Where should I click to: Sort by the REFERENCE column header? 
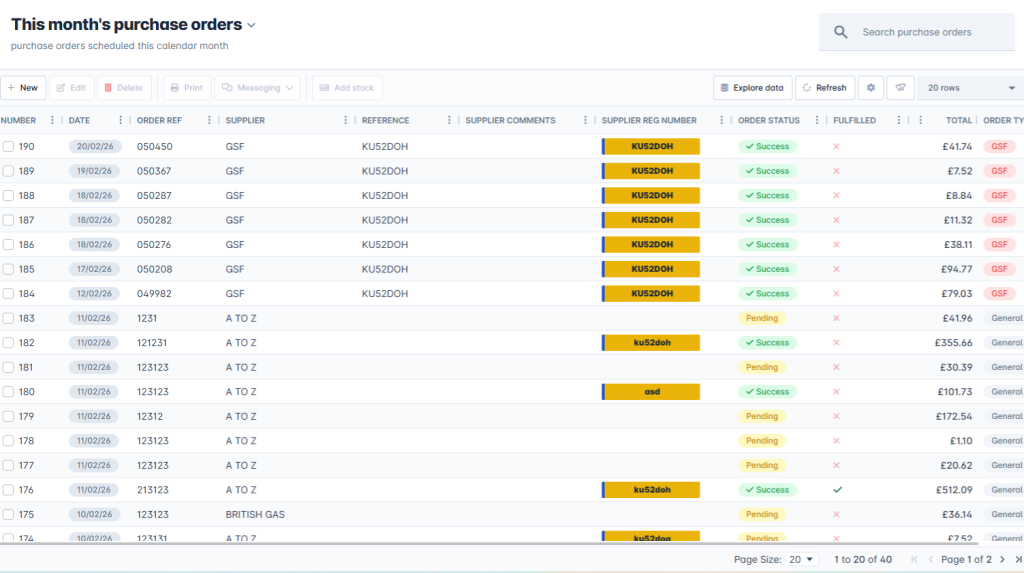385,120
